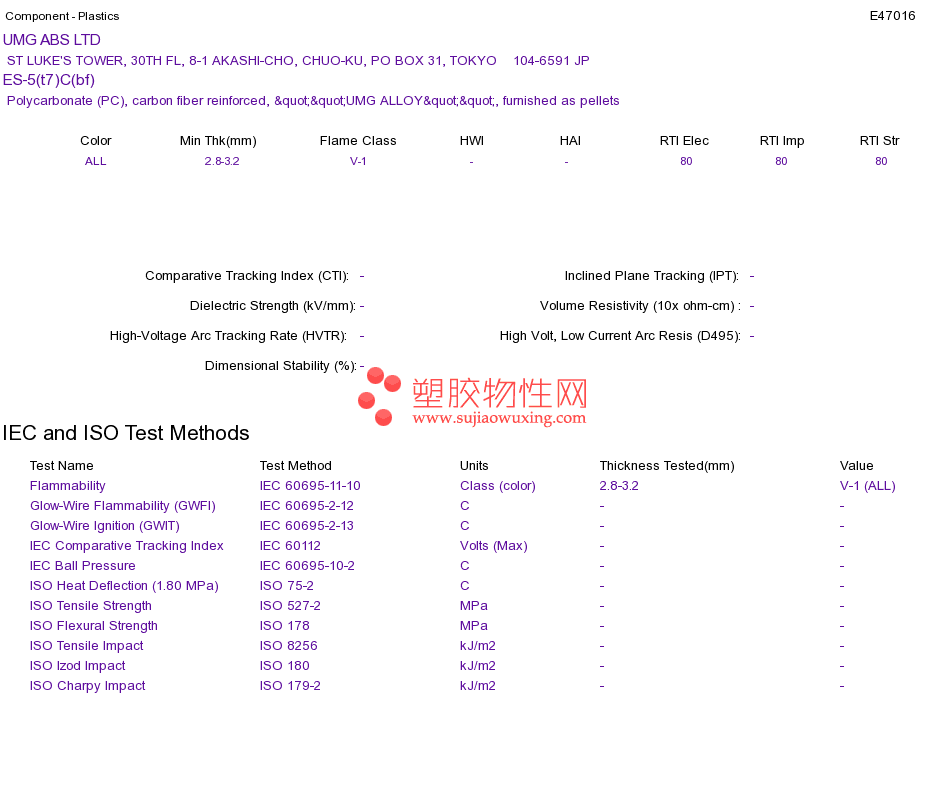Click the IEC 60695-11-10 test method
This screenshot has height=800, width=950.
coord(310,485)
